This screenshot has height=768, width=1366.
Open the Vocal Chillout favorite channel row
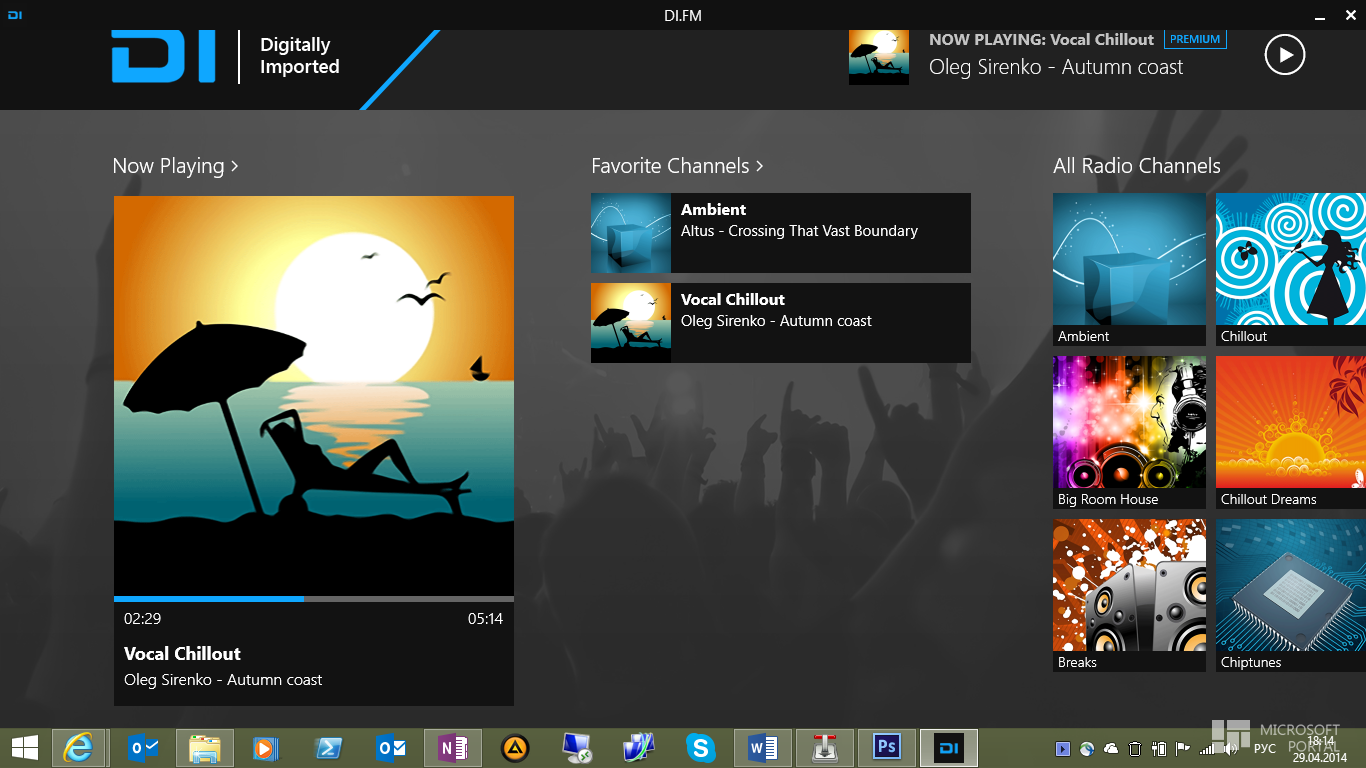[781, 323]
